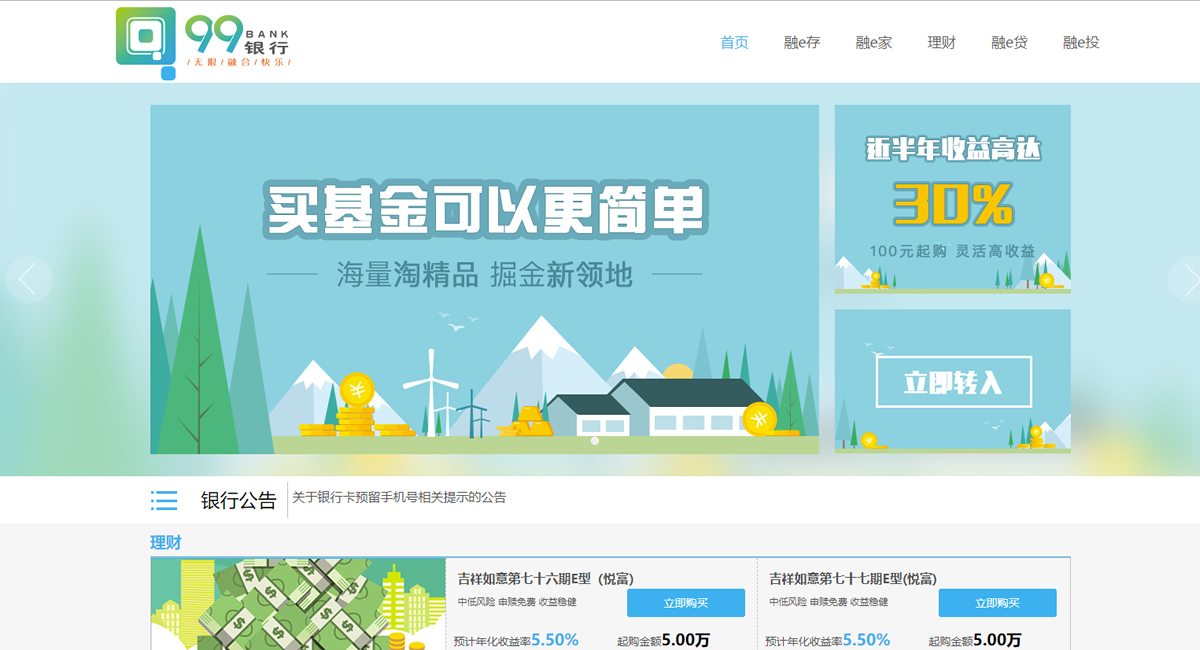Open the 融e家 navigation item
The width and height of the screenshot is (1200, 650).
[873, 42]
